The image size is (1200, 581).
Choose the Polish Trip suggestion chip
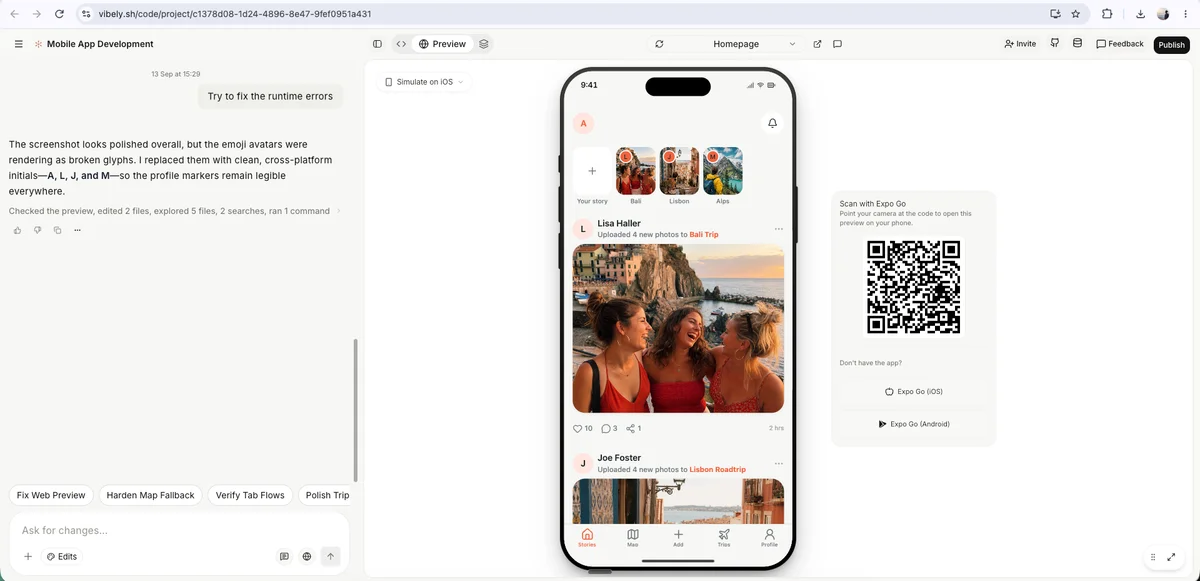pos(327,495)
